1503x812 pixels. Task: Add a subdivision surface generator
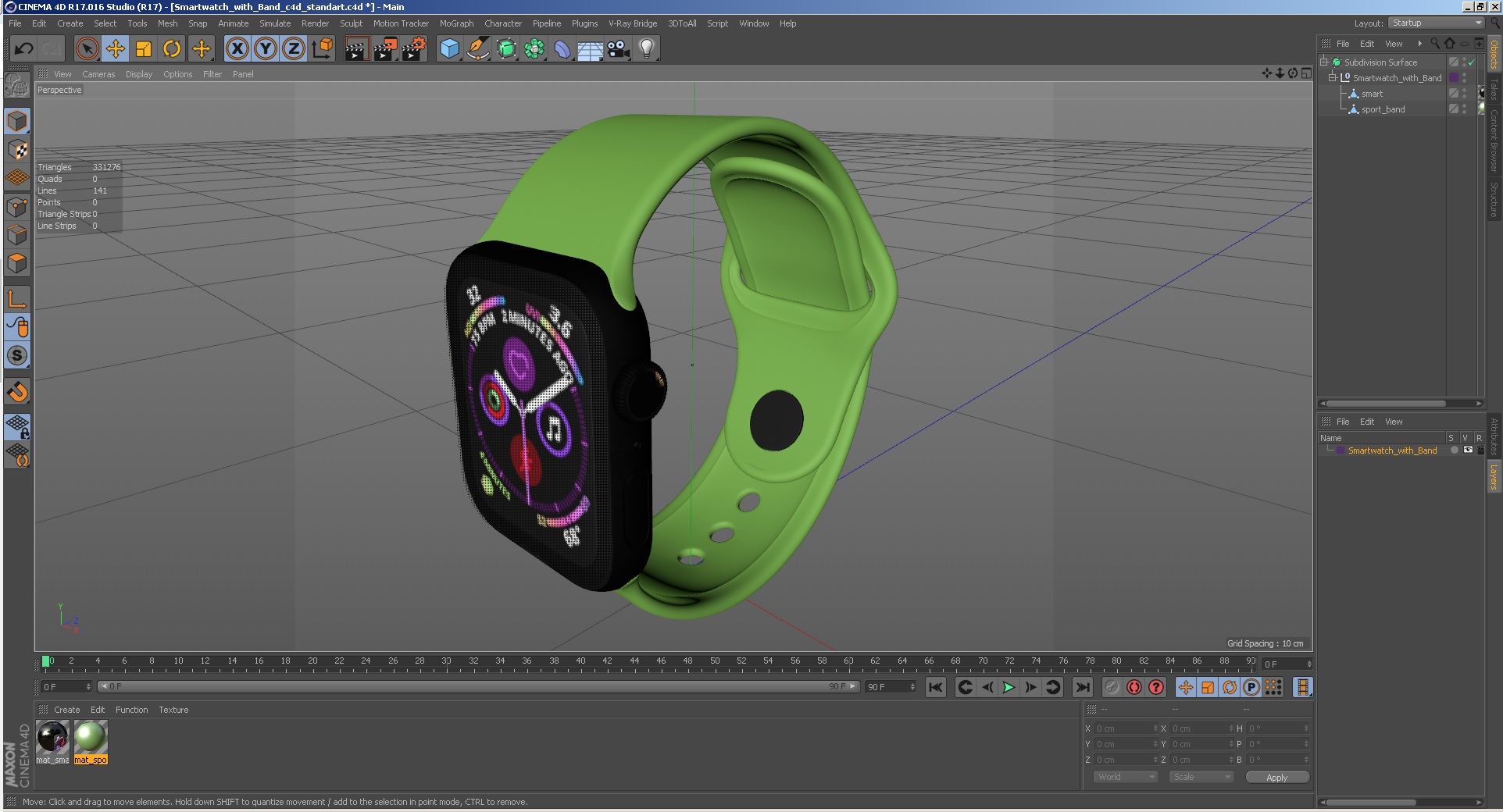506,49
